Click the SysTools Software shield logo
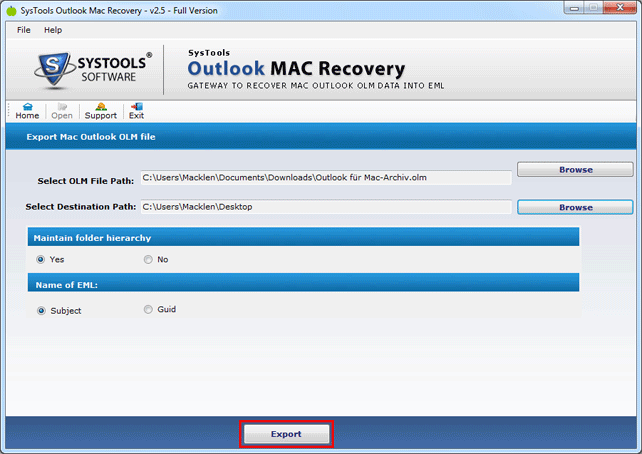Screen dimensions: 642x454 pos(53,68)
